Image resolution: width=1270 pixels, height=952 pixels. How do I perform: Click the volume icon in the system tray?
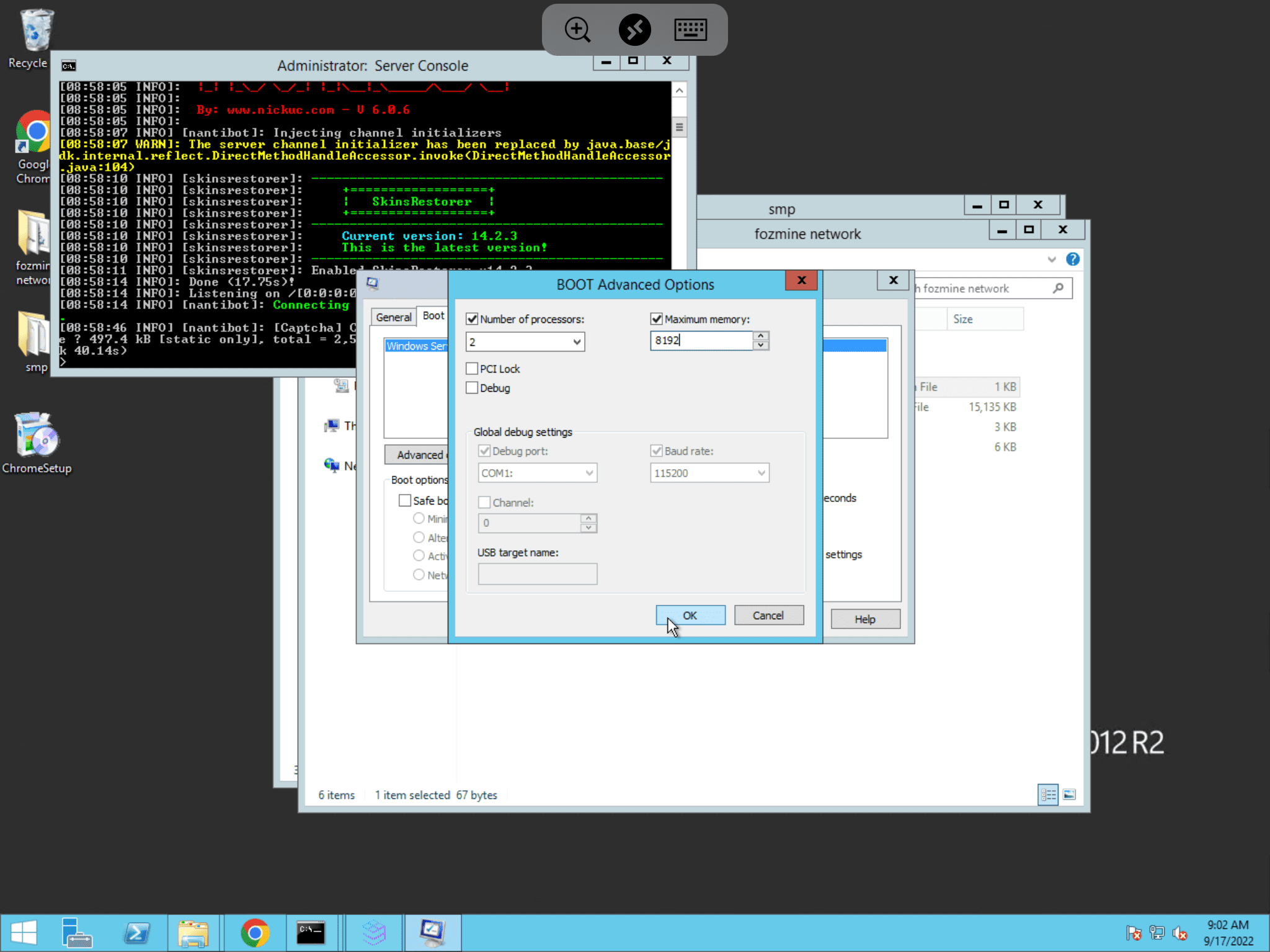tap(1181, 932)
